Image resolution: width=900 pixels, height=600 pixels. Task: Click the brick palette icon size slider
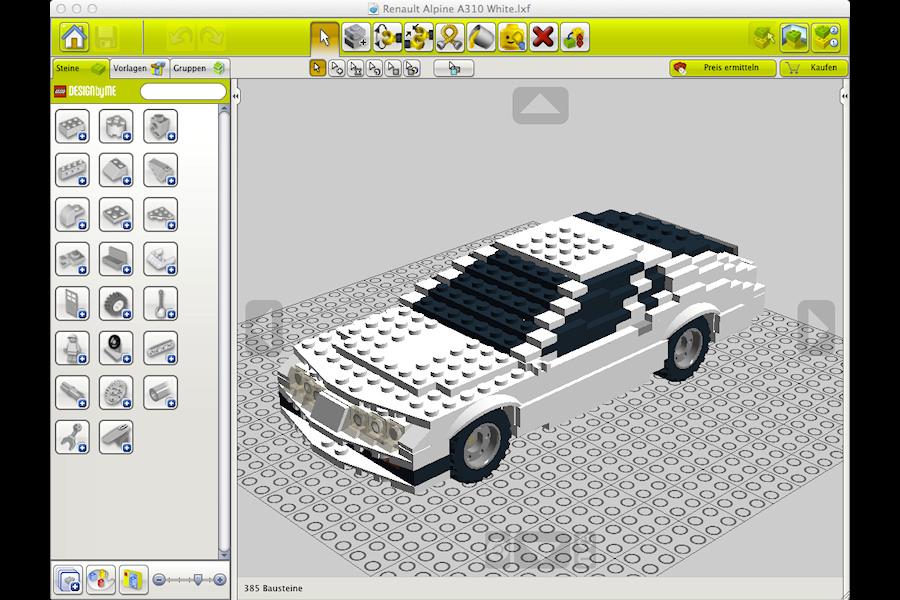coord(189,579)
